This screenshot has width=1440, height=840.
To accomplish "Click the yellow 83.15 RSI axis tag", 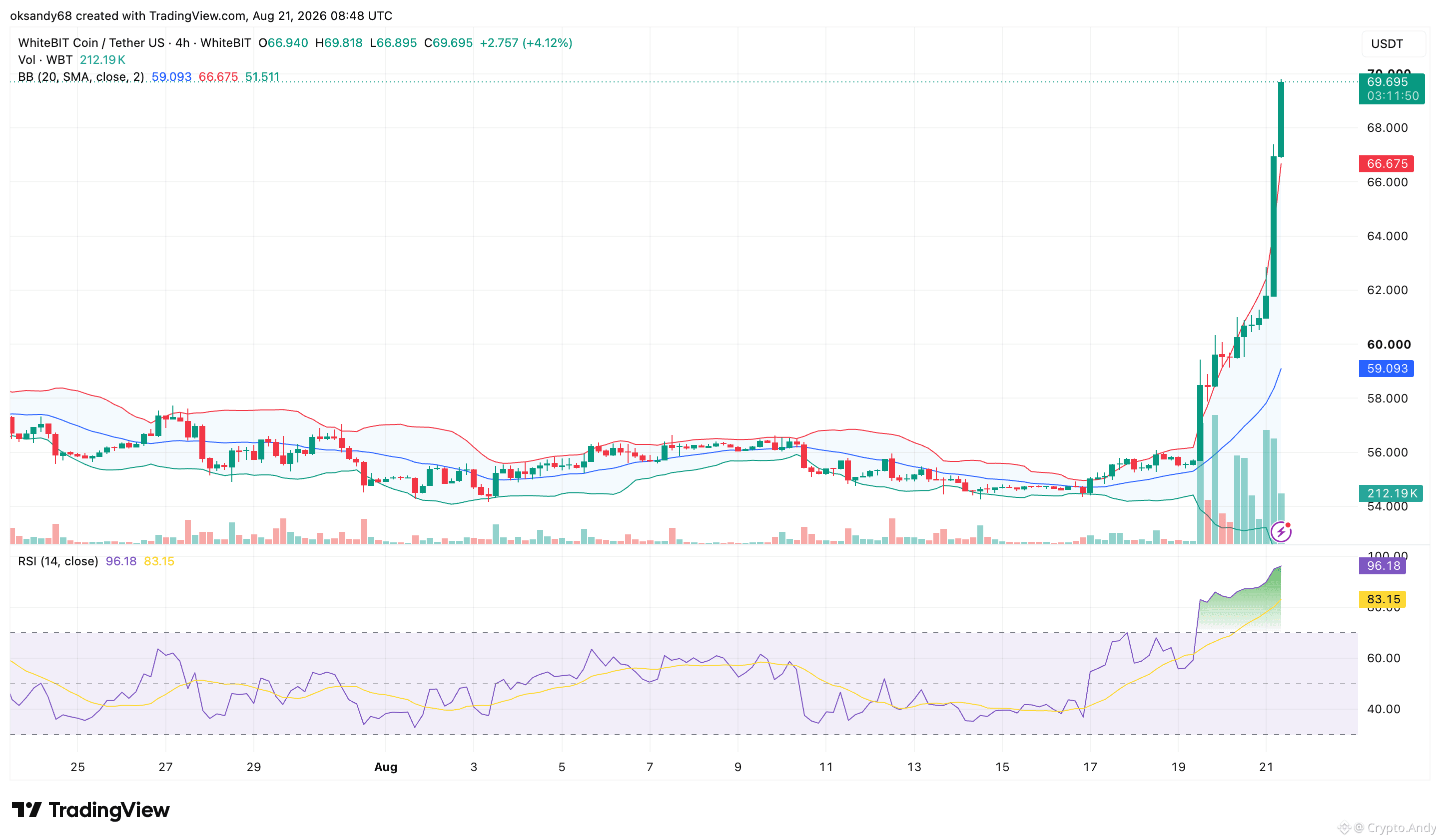I will pos(1382,600).
